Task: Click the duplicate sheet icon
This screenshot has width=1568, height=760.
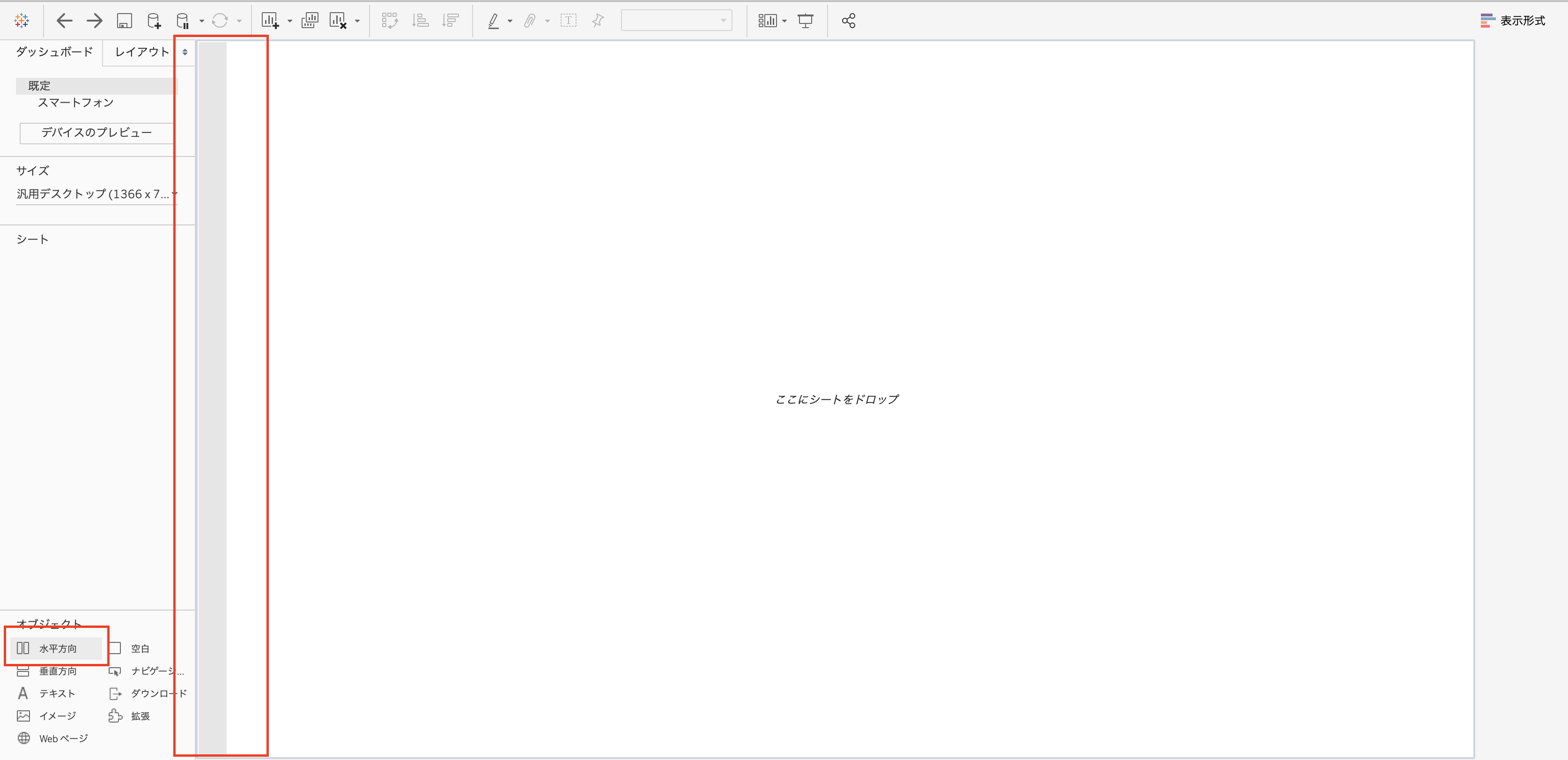Action: [x=310, y=21]
